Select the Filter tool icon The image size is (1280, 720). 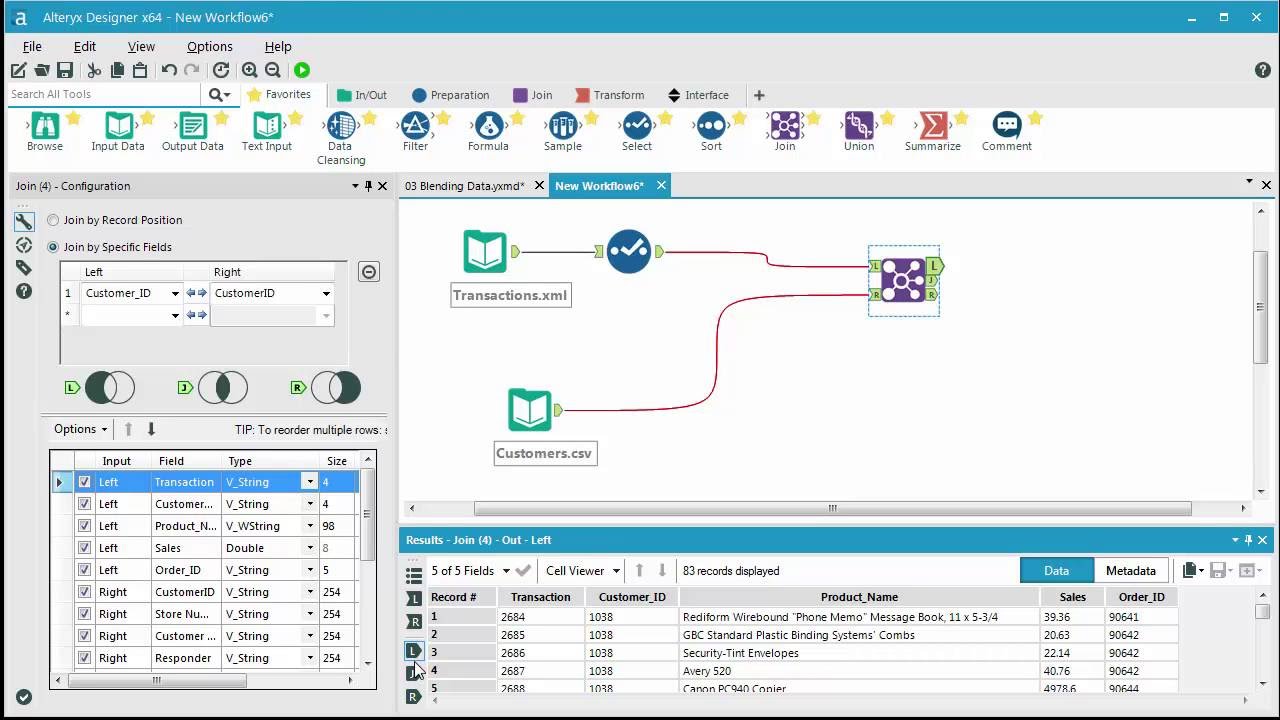point(415,126)
